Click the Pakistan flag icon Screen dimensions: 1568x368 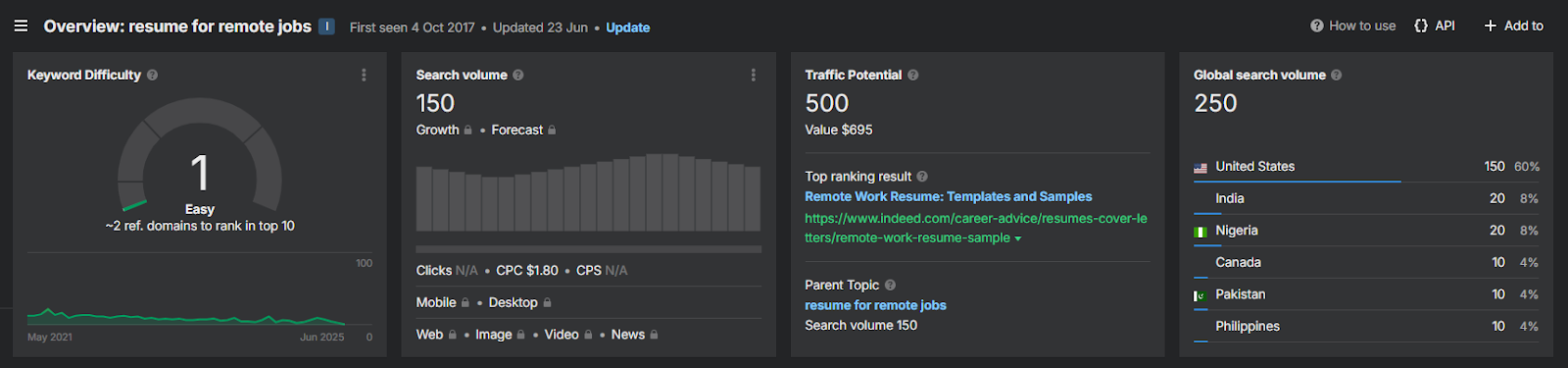(x=1200, y=295)
